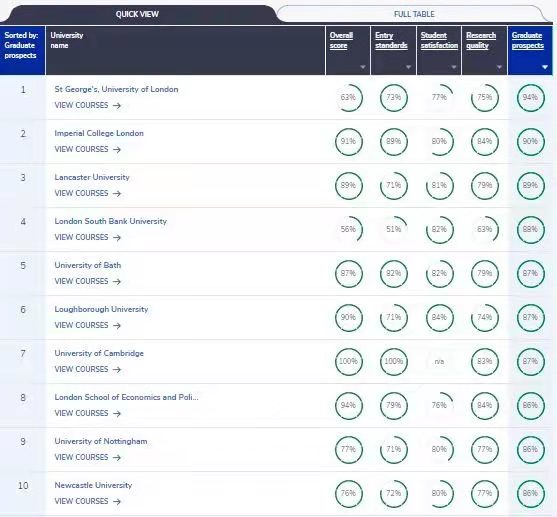This screenshot has width=557, height=517.
Task: Open St George's, University of London link
Action: point(116,89)
